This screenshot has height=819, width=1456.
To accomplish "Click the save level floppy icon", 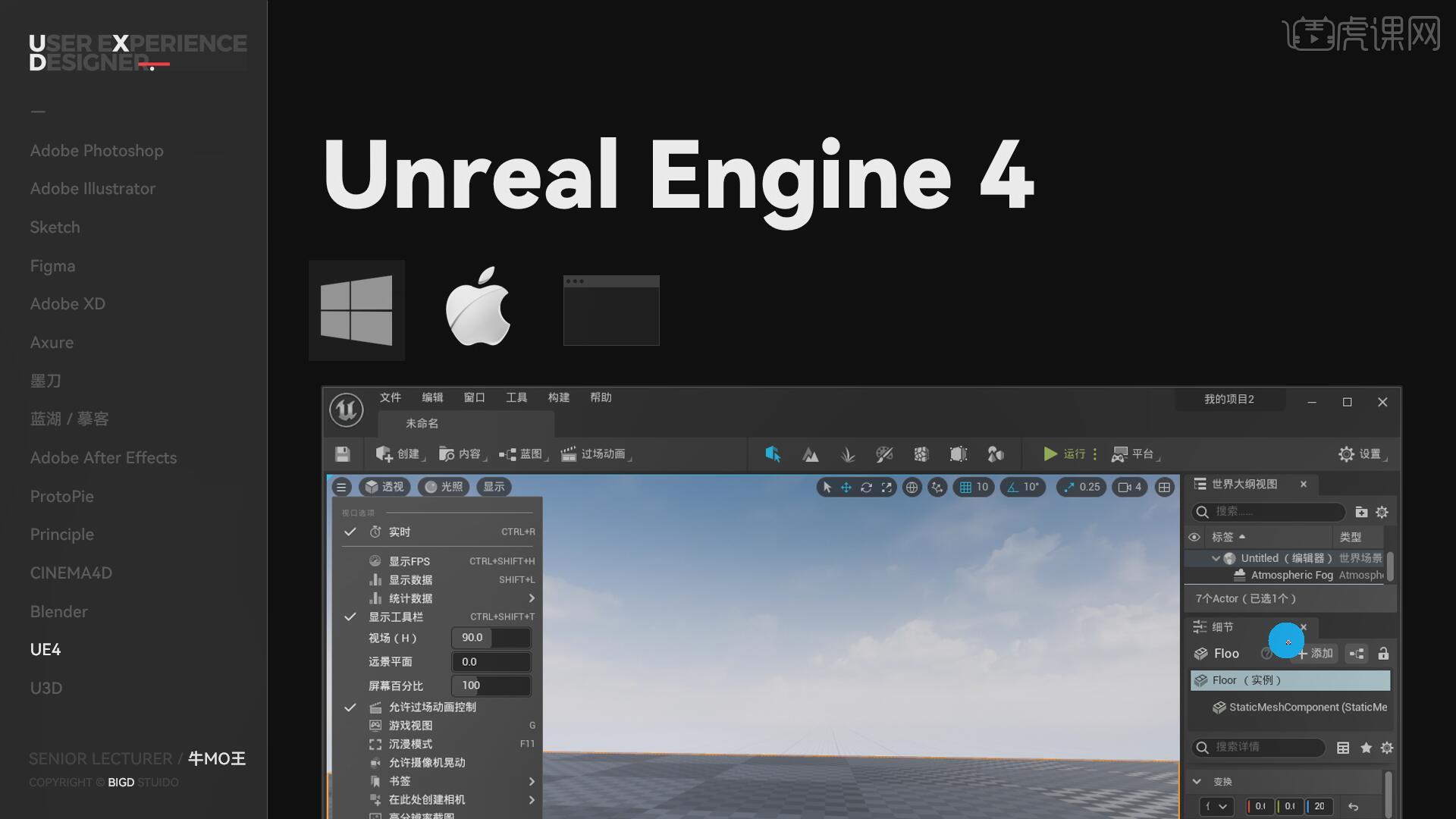I will click(x=343, y=454).
